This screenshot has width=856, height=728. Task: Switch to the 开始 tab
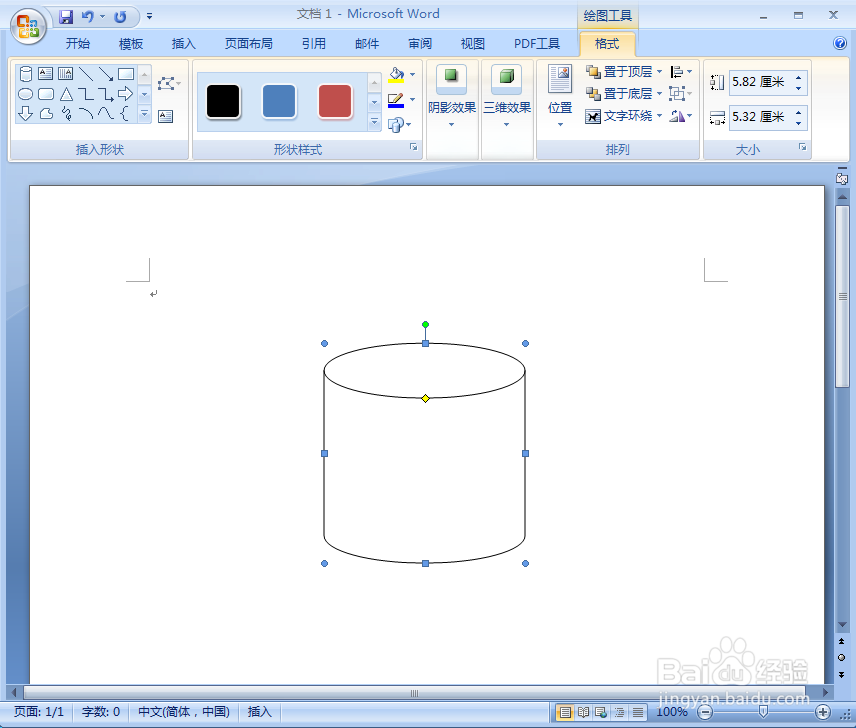click(x=78, y=44)
